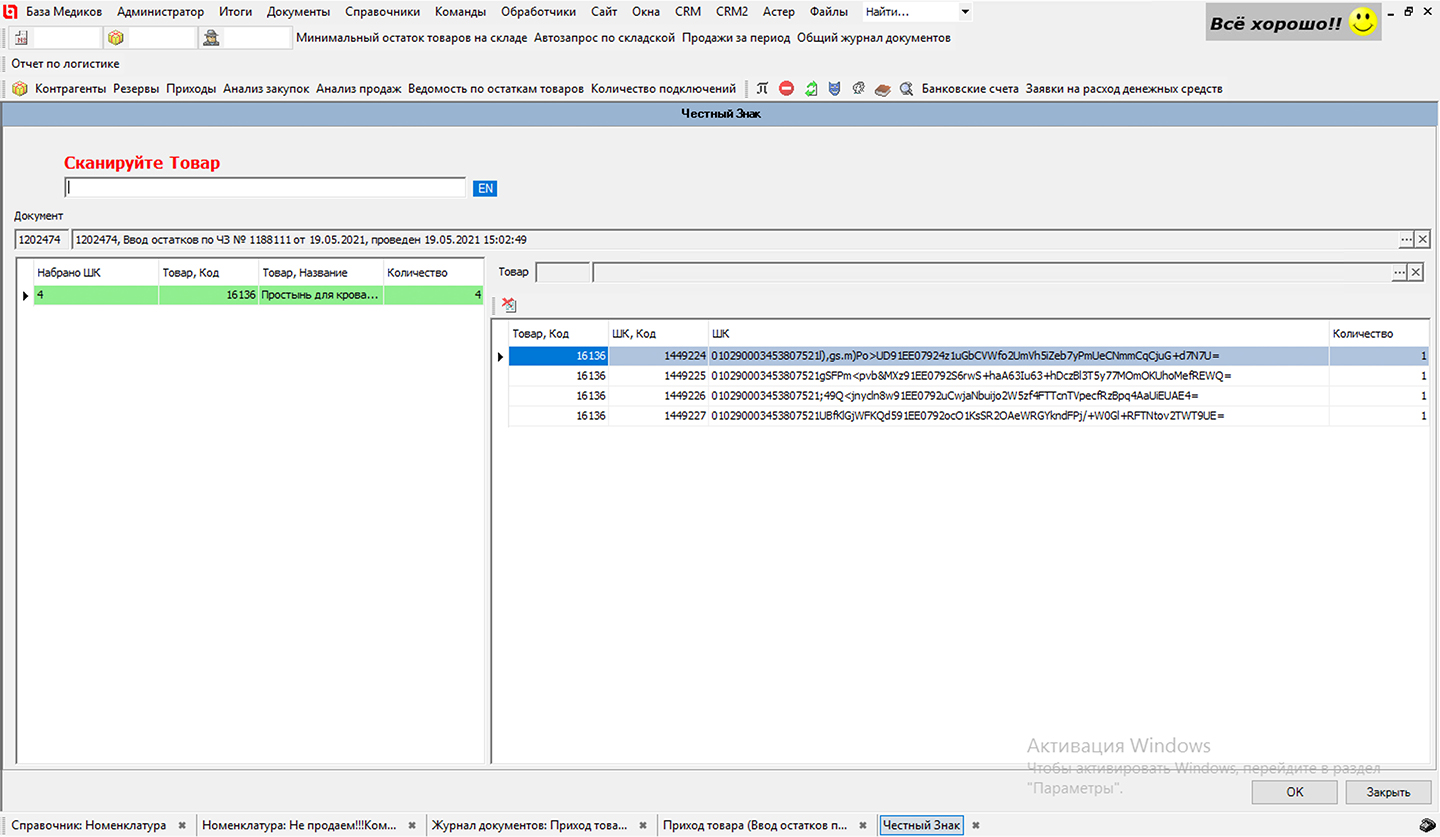Viewport: 1440px width, 837px height.
Task: Open the Справочники menu
Action: (x=383, y=12)
